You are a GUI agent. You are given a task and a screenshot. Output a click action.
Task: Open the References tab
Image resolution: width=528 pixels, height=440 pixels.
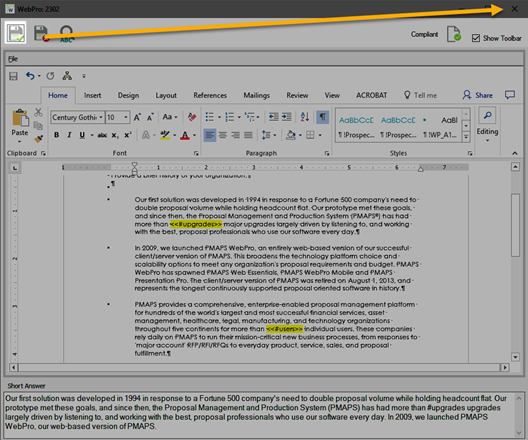[x=210, y=95]
